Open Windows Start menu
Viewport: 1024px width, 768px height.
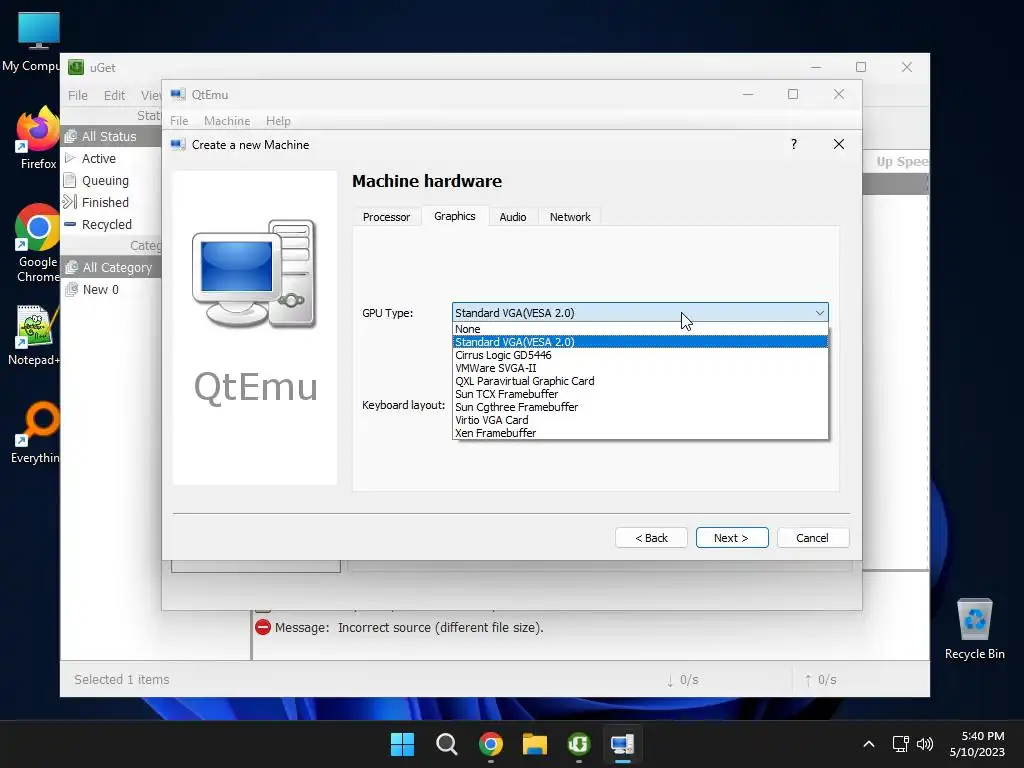402,744
